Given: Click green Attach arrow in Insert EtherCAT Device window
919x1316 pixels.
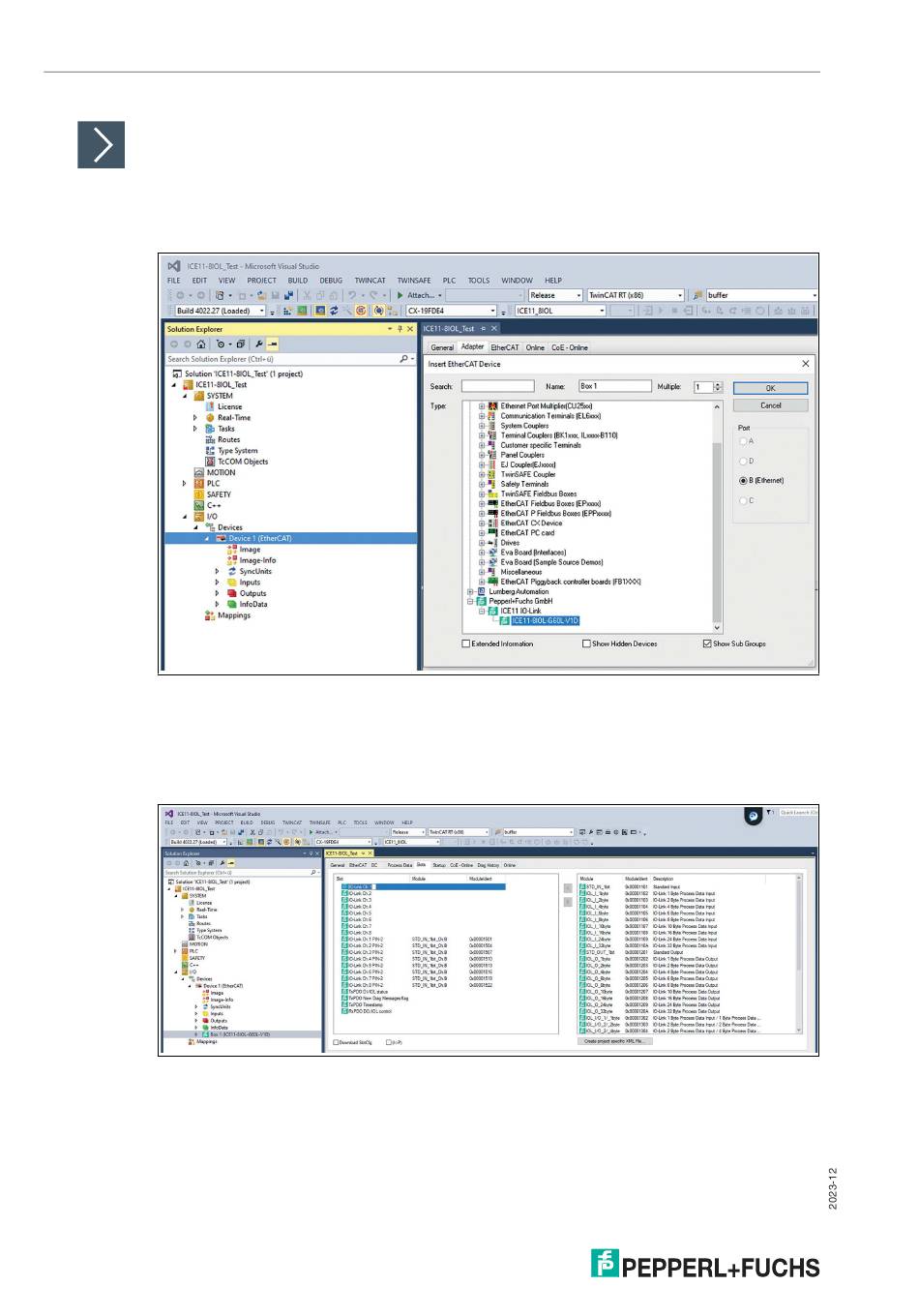Looking at the screenshot, I should [x=400, y=295].
